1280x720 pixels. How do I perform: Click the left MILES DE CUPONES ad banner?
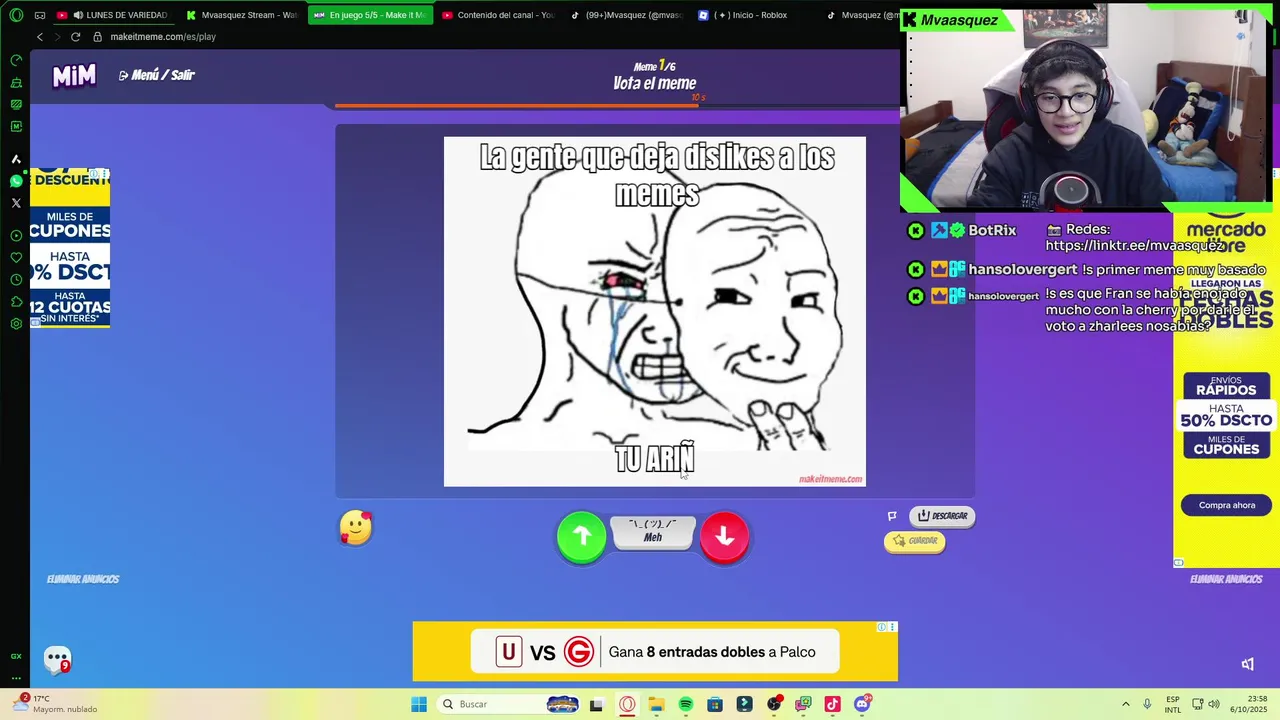click(x=70, y=248)
